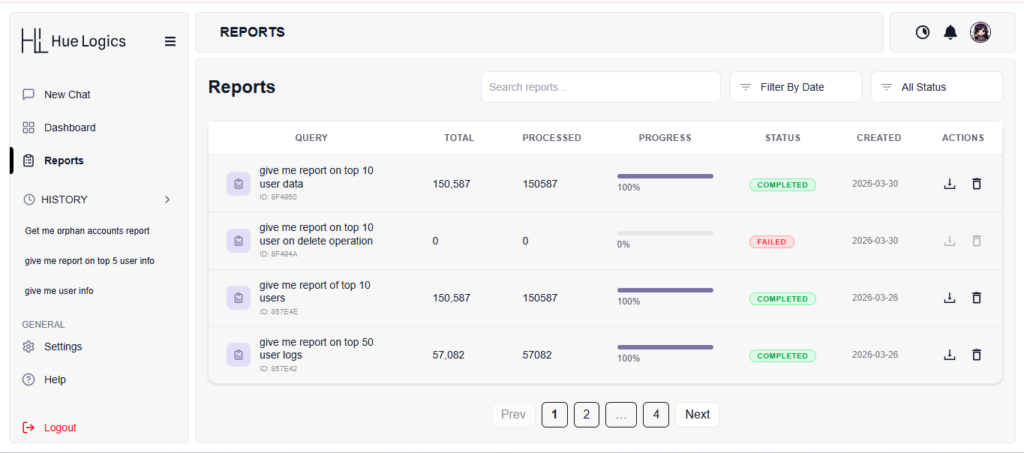Viewport: 1024px width, 453px height.
Task: Click the Search reports input field
Action: coord(600,87)
